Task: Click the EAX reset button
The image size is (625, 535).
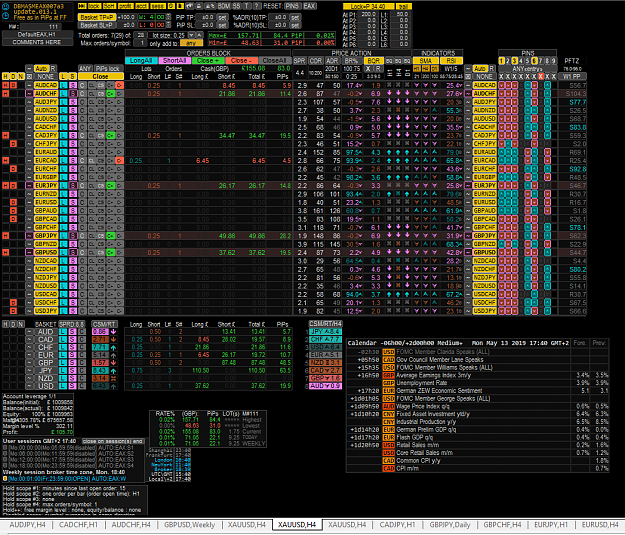Action: 309,6
